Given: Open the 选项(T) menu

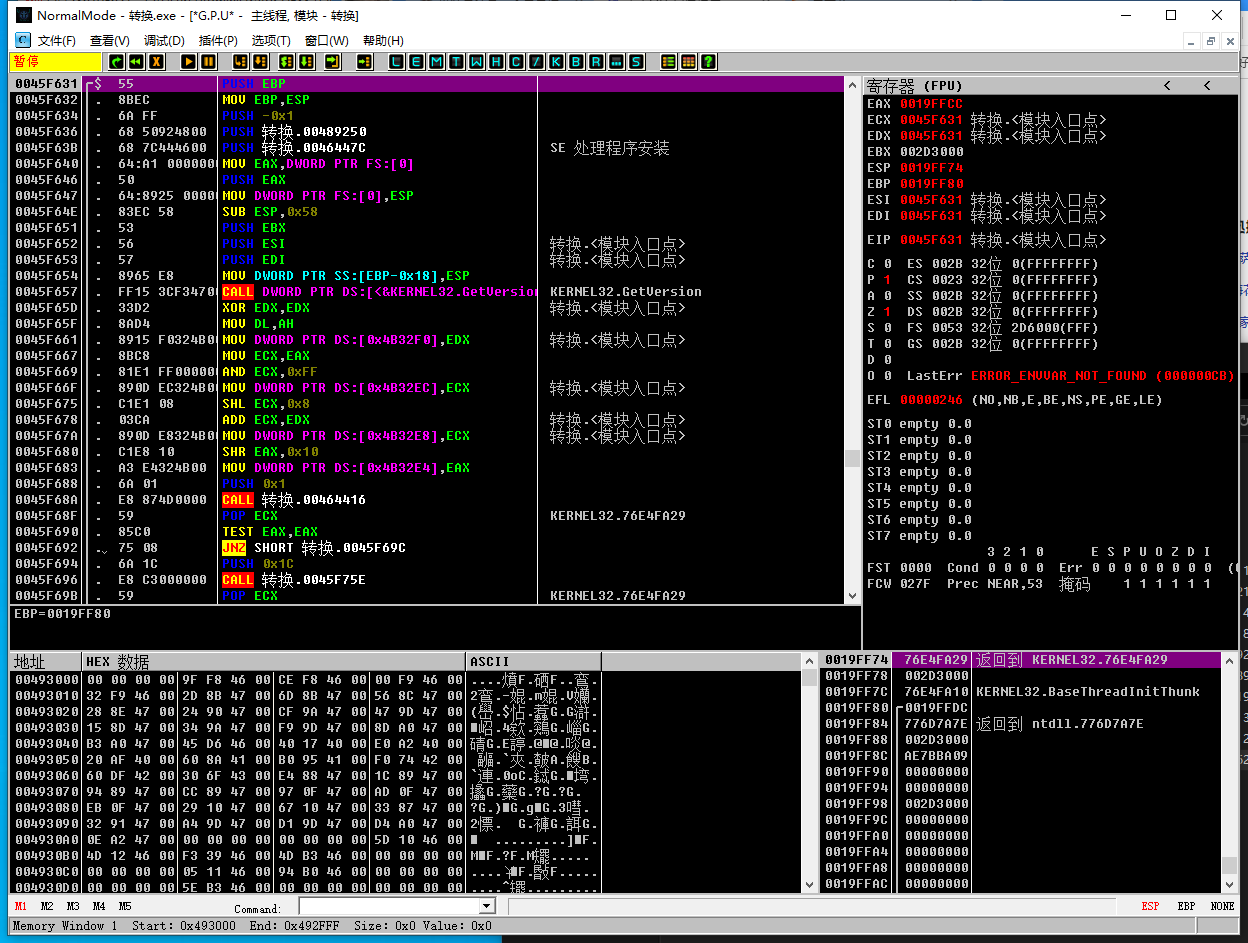Looking at the screenshot, I should (x=271, y=41).
